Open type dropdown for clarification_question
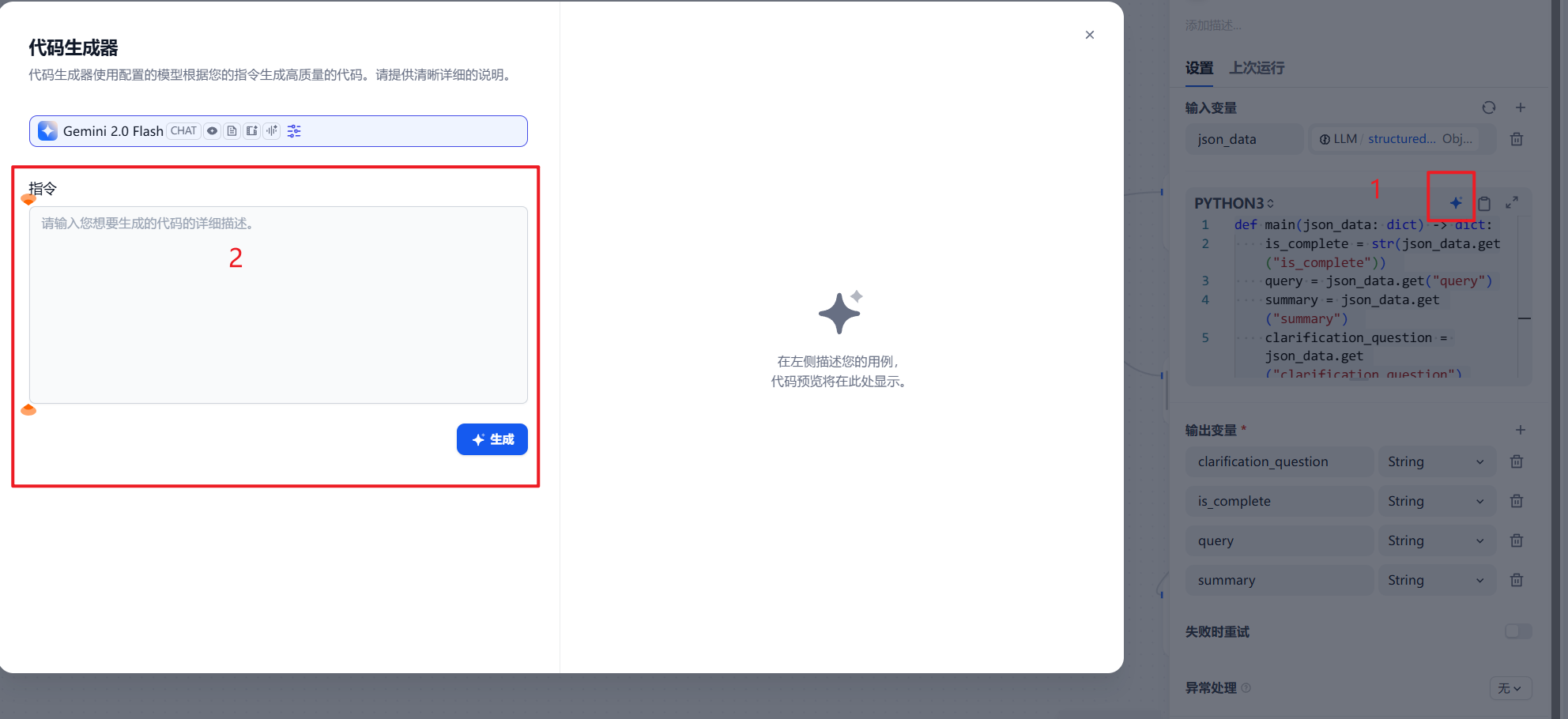1568x719 pixels. point(1437,461)
